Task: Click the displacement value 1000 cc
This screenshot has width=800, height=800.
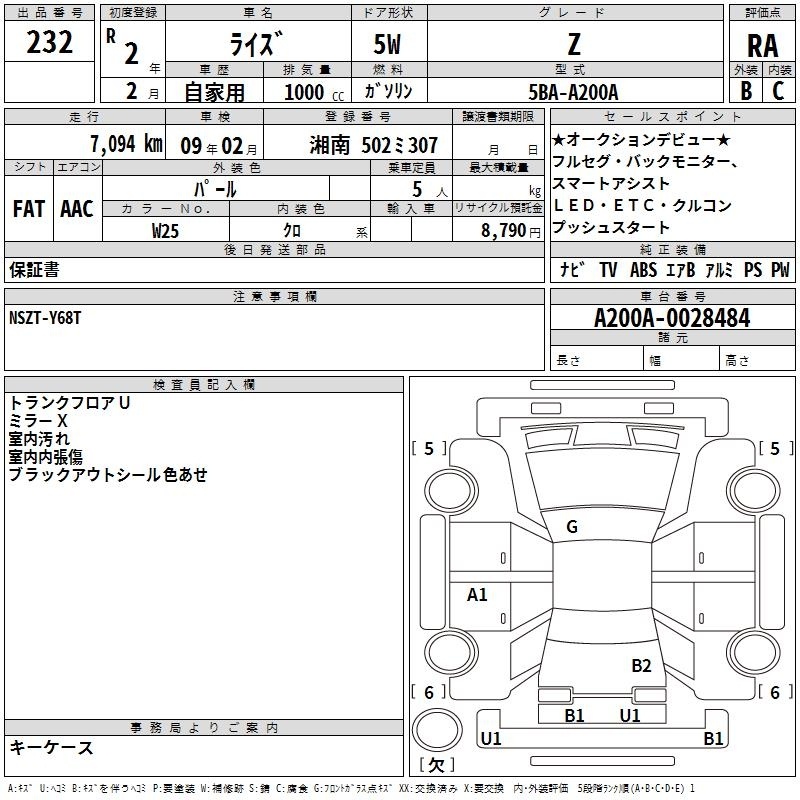Action: [314, 92]
